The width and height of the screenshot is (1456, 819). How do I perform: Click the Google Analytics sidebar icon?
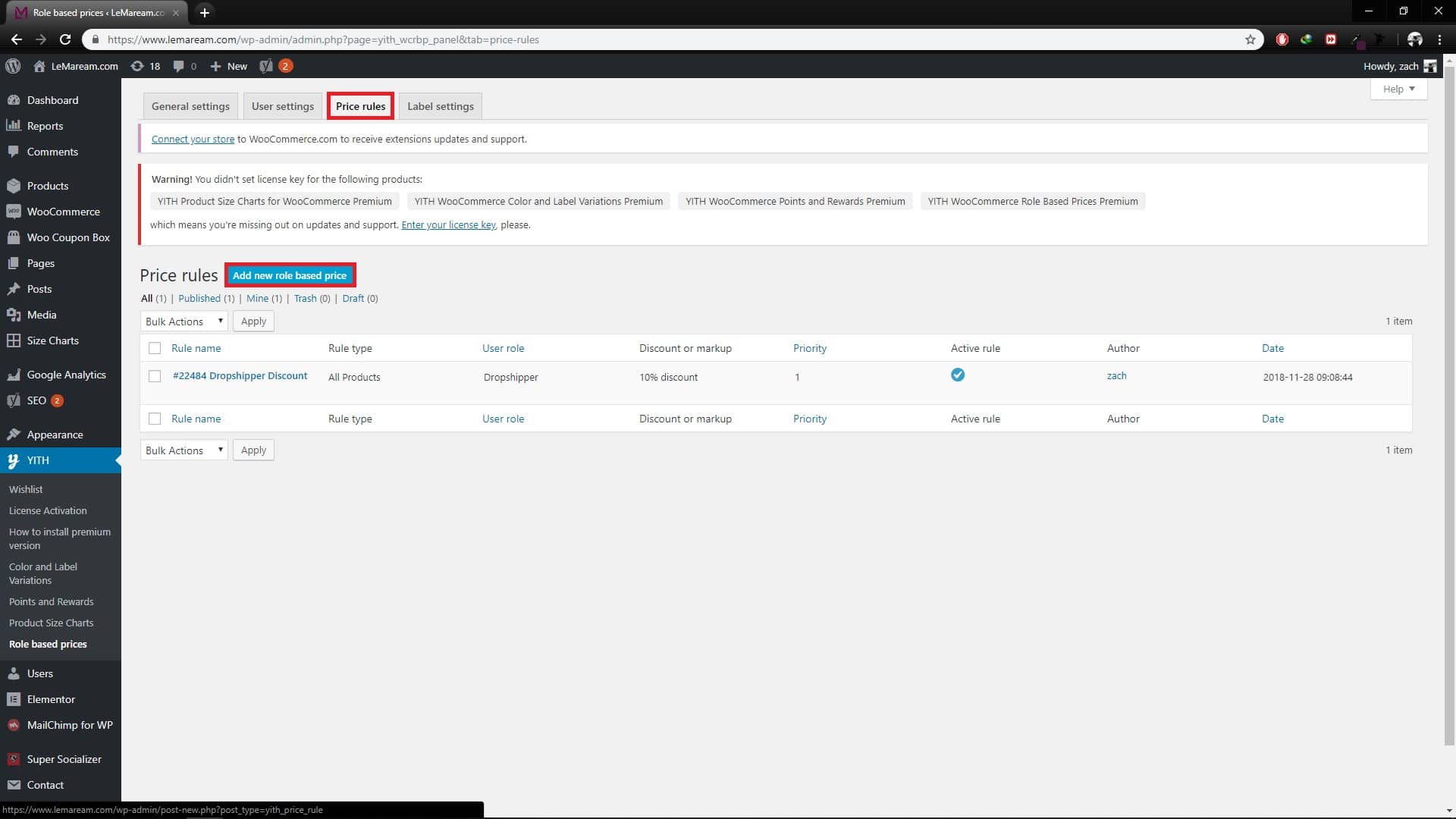14,375
